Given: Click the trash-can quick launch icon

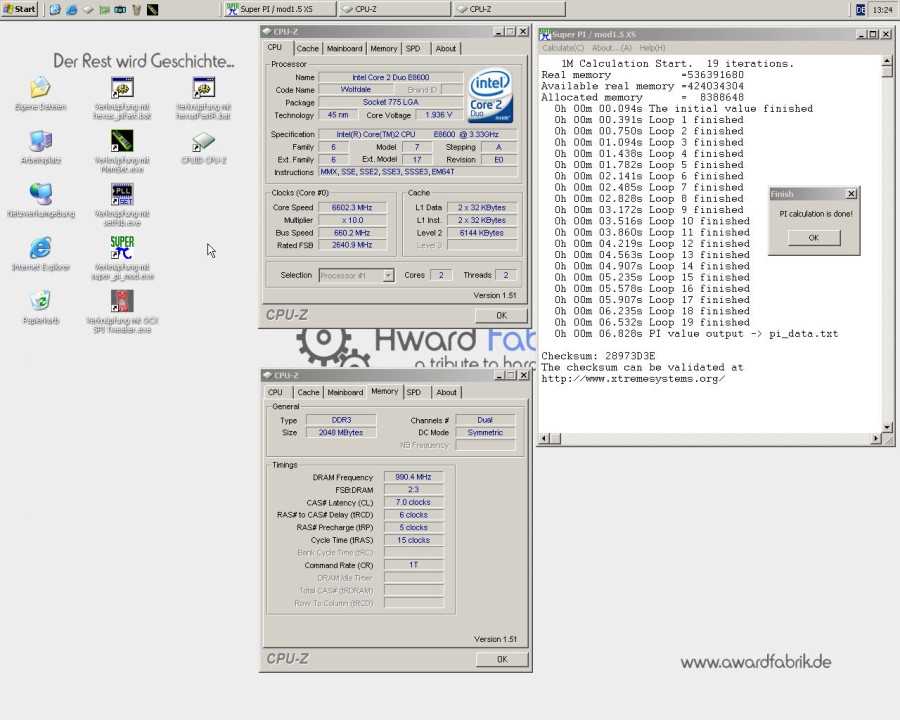Looking at the screenshot, I should tap(136, 9).
